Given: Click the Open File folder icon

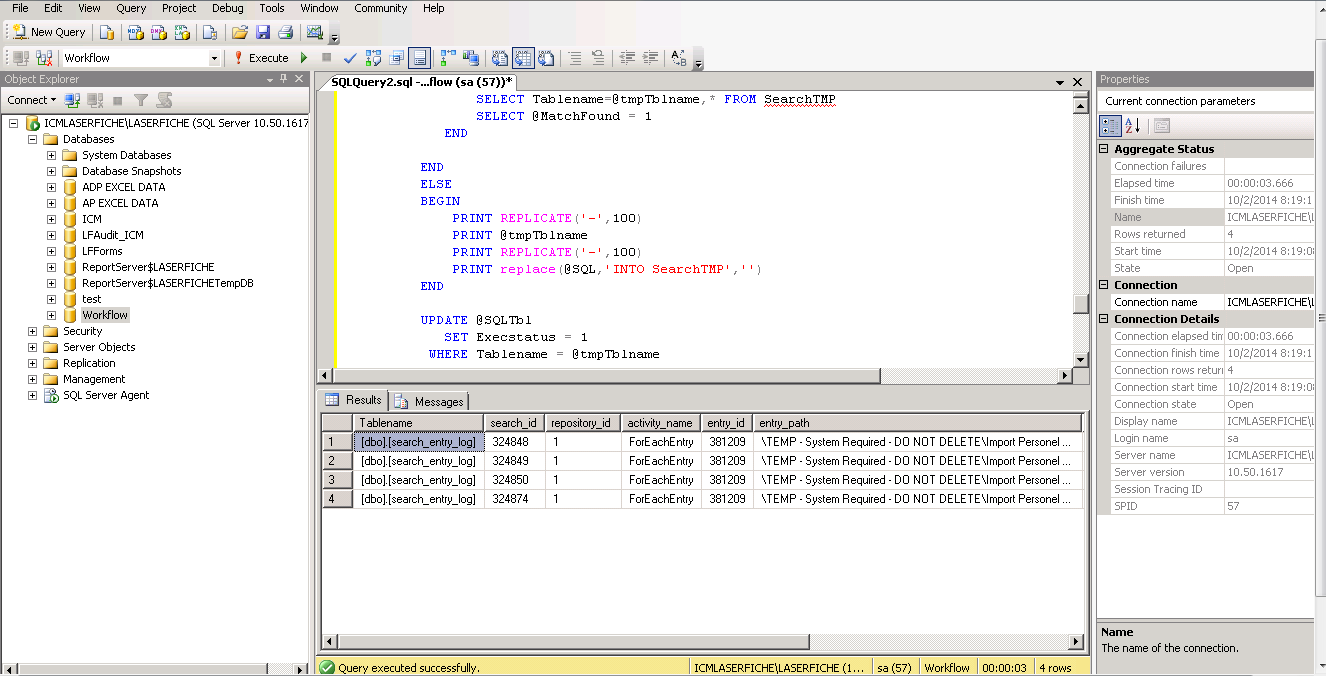Looking at the screenshot, I should click(240, 32).
